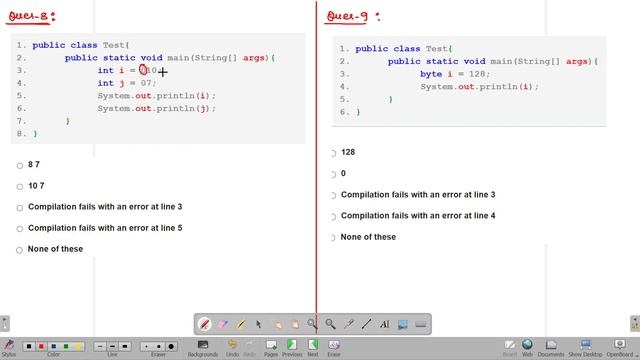640x360 pixels.
Task: Undo the last stroke
Action: [232, 348]
